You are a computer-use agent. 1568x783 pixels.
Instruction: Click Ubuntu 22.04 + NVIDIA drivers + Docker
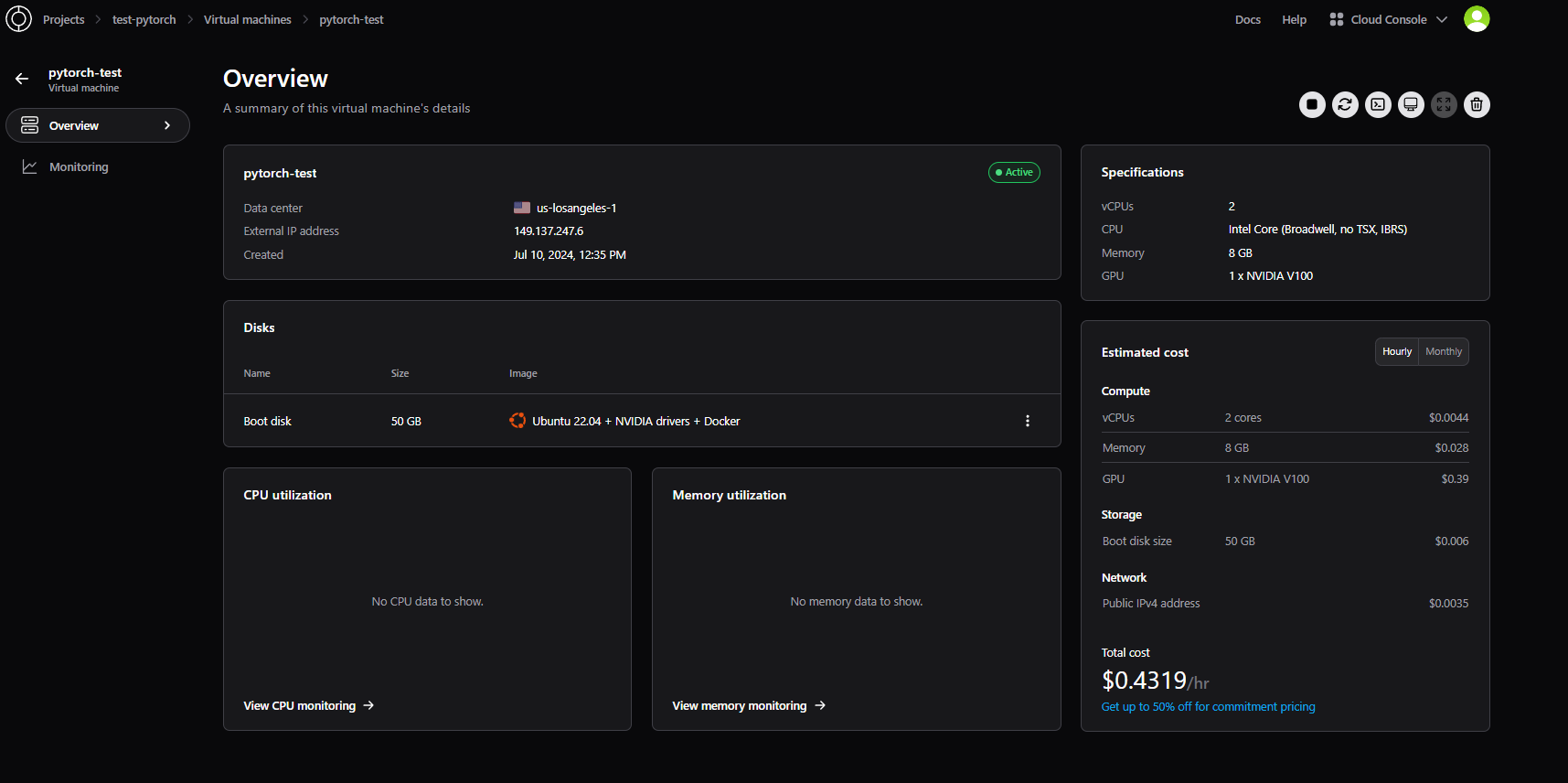point(636,421)
